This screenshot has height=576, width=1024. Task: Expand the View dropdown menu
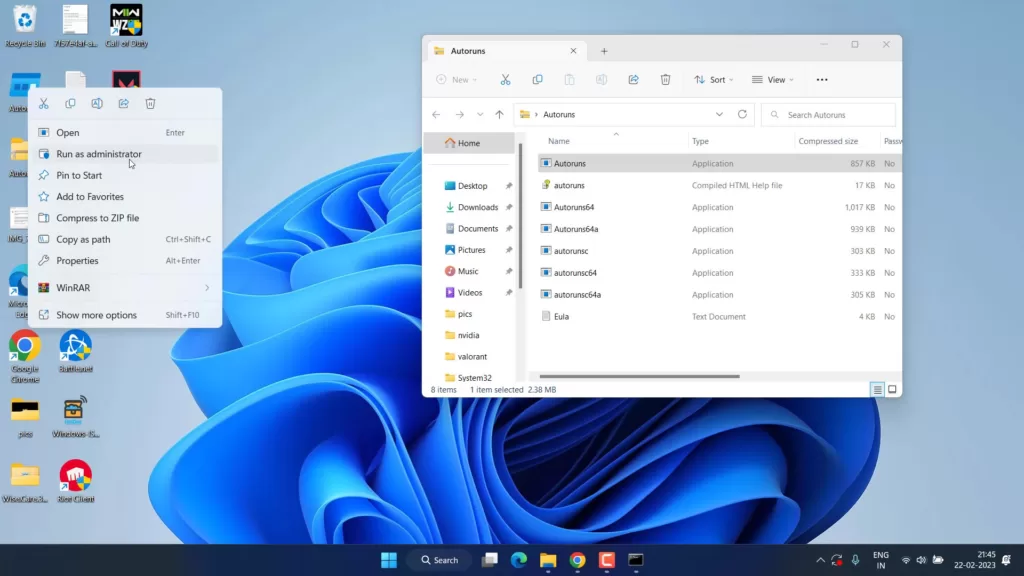pyautogui.click(x=773, y=80)
